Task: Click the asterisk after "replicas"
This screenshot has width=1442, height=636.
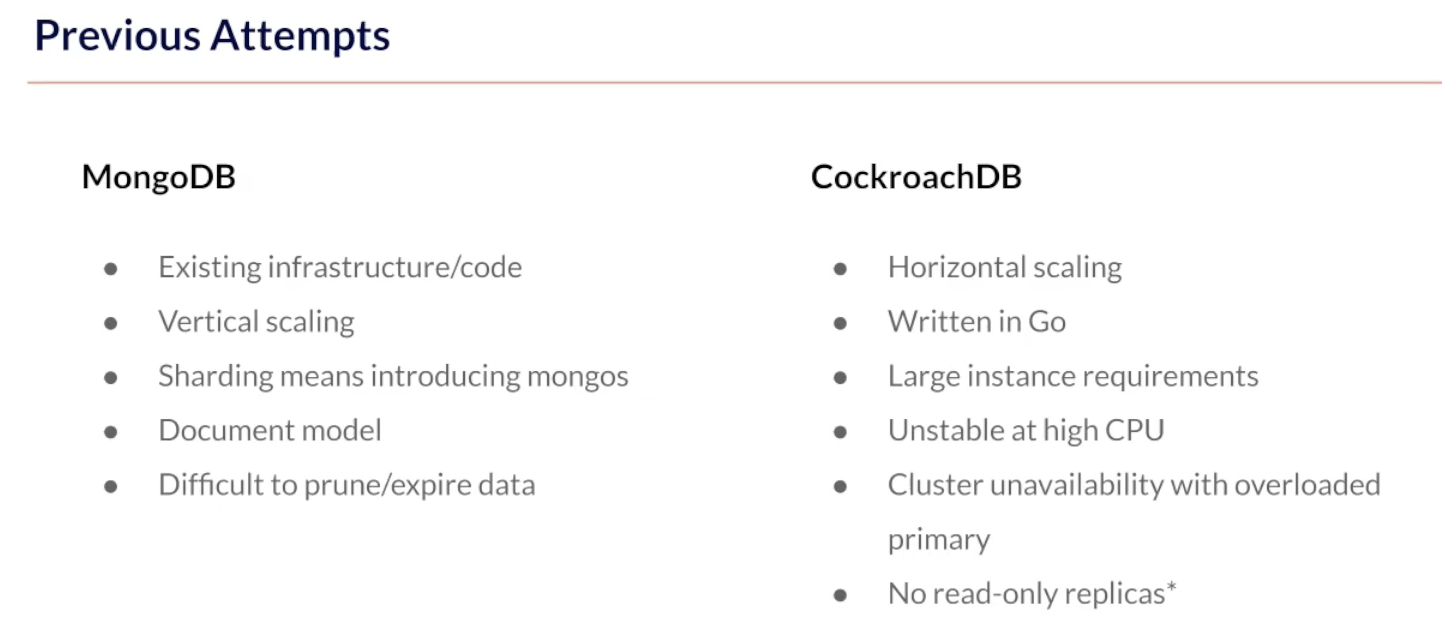Action: (1171, 589)
